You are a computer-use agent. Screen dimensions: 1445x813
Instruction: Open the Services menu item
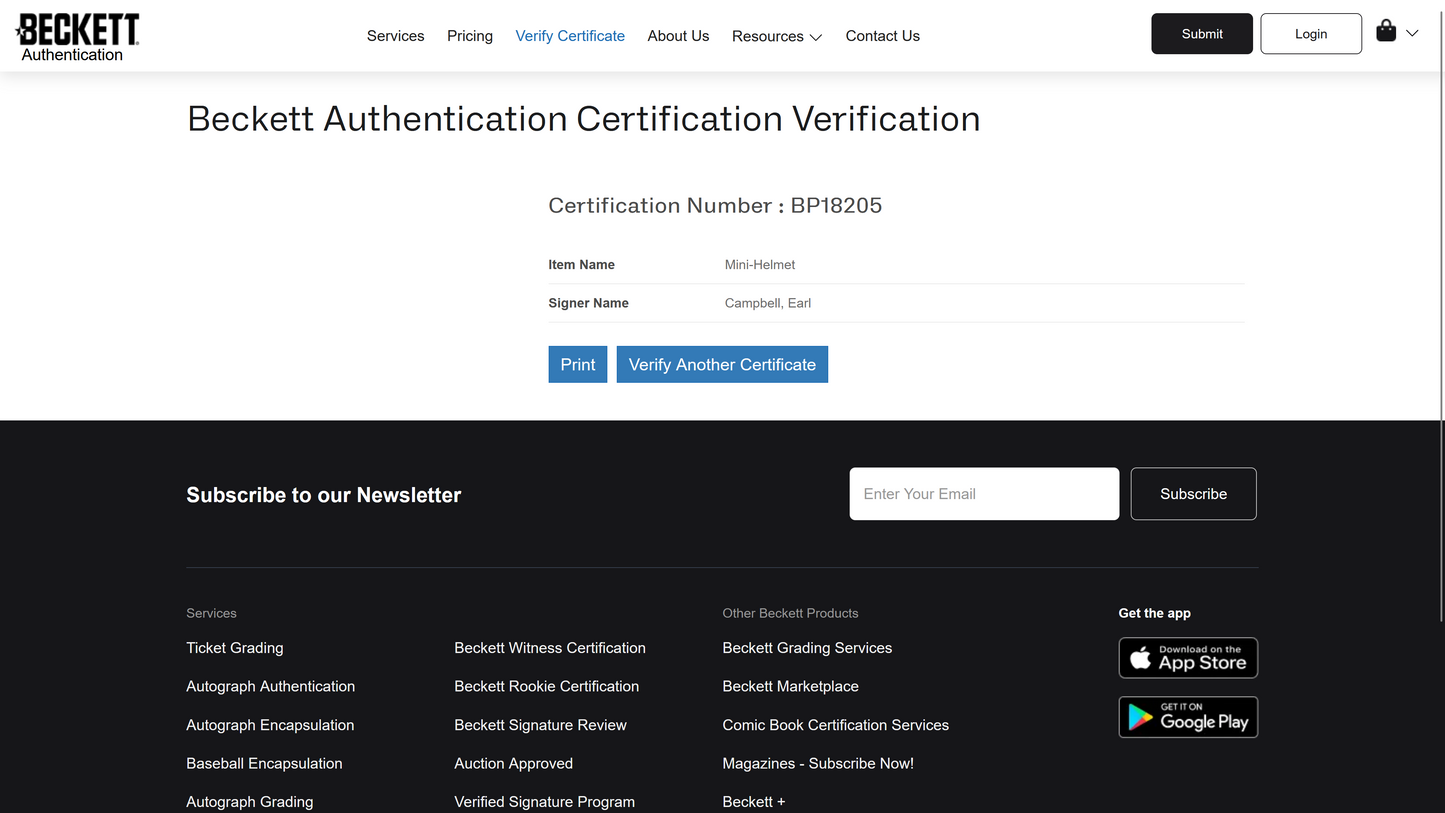(395, 36)
